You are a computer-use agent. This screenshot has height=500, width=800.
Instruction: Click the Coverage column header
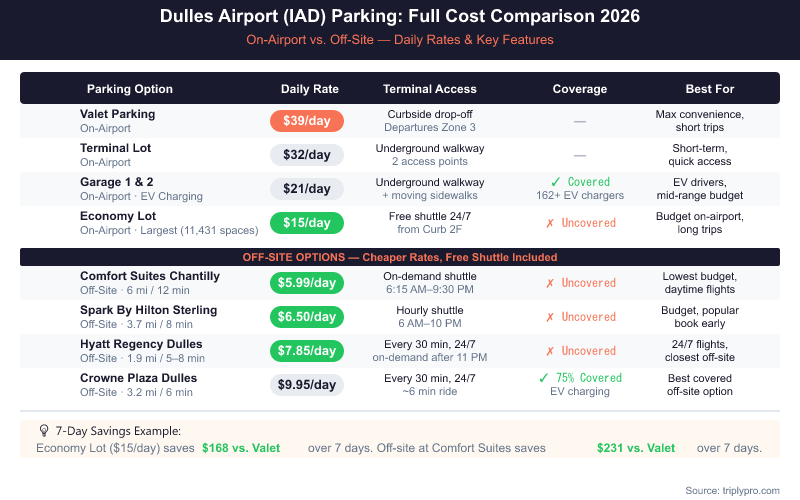click(x=580, y=89)
